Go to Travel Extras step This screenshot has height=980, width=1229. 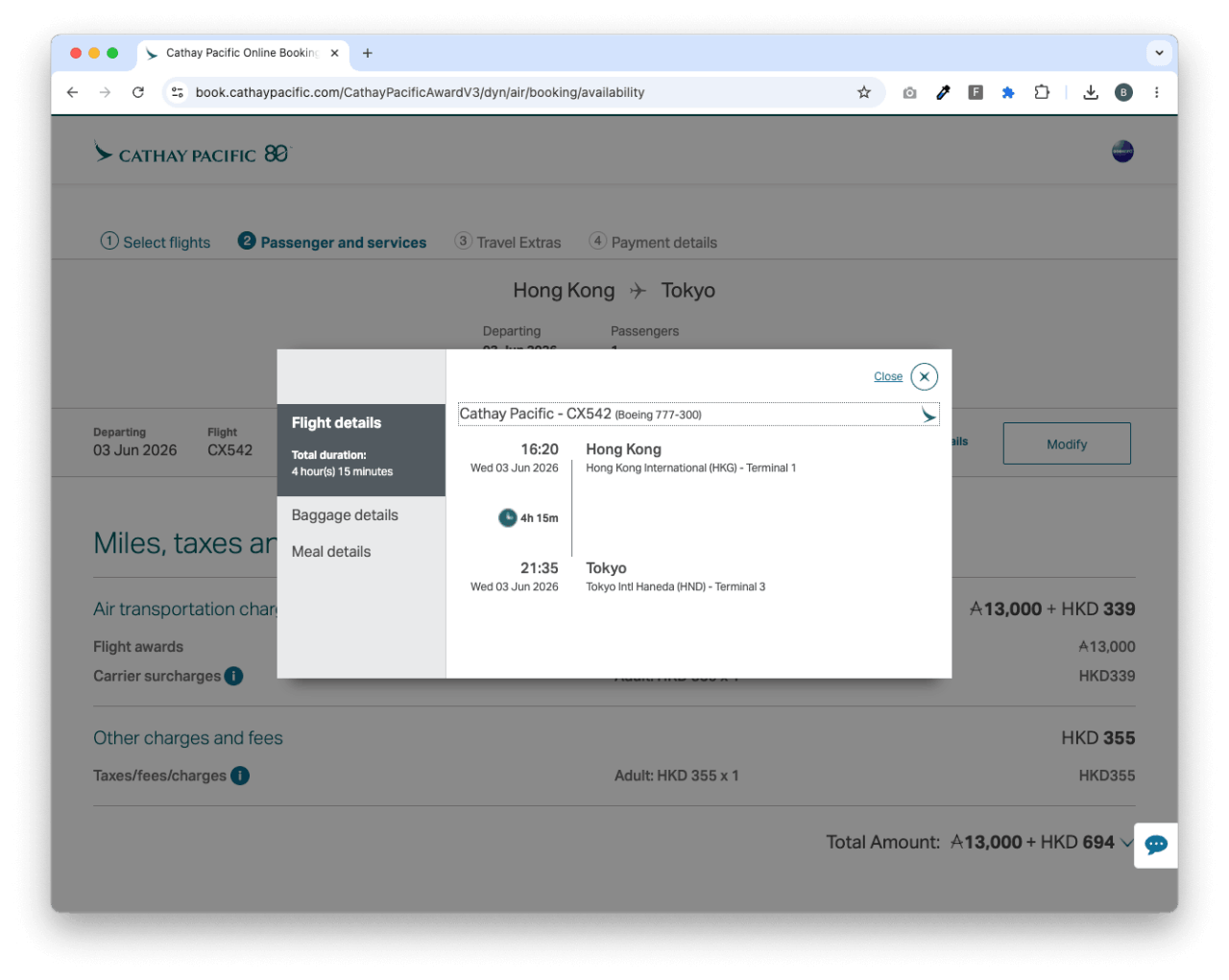coord(508,242)
